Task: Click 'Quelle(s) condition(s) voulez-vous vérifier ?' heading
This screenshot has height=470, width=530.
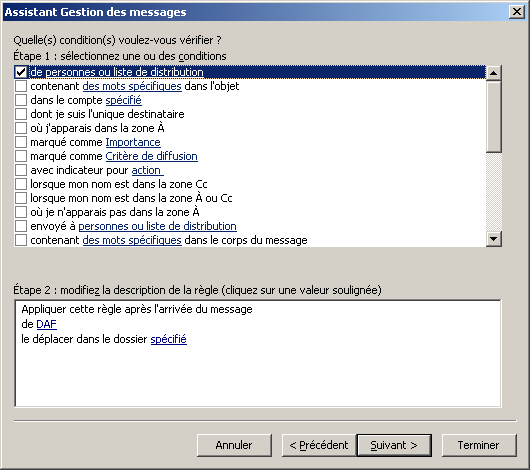Action: pyautogui.click(x=117, y=40)
